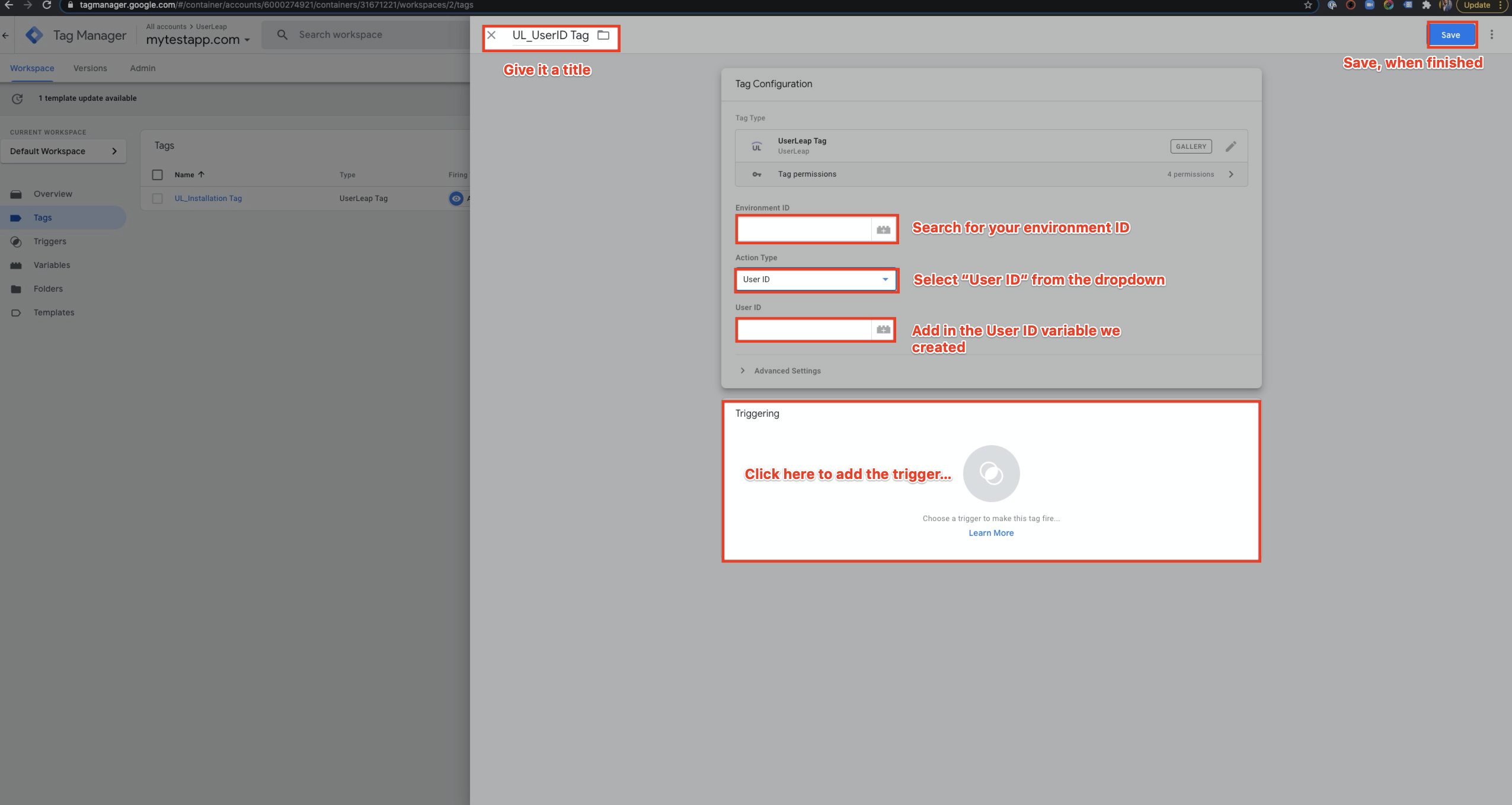
Task: Click the back arrow beside Tag Manager
Action: (x=5, y=36)
